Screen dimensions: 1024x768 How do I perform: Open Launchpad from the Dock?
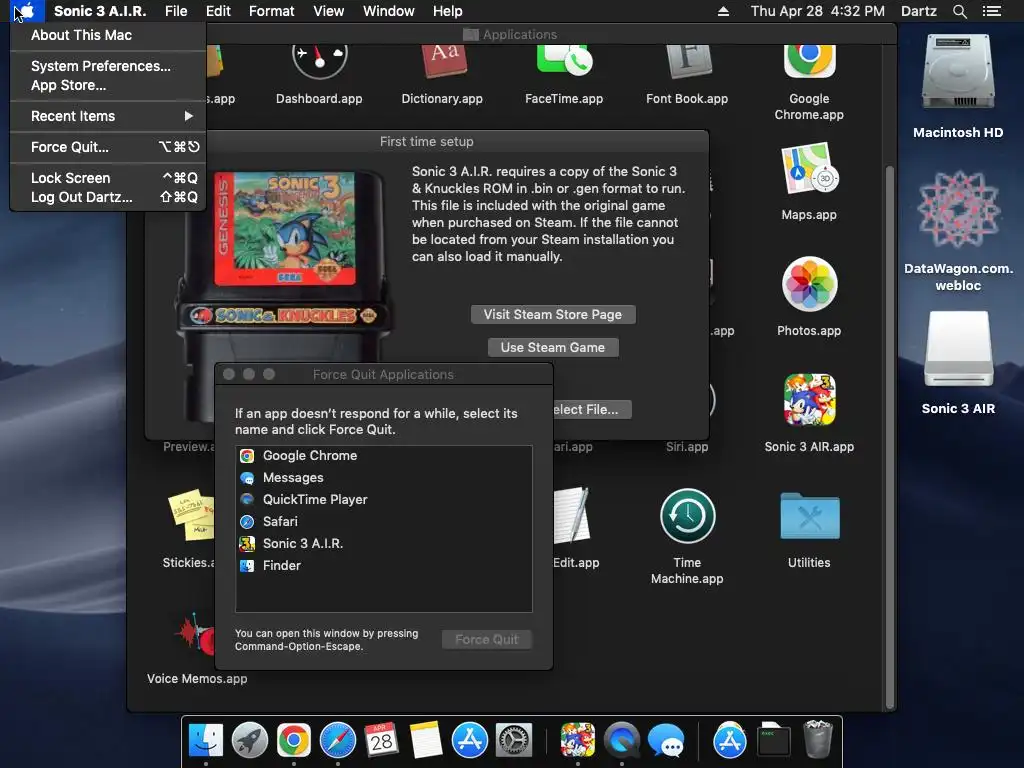pyautogui.click(x=249, y=741)
